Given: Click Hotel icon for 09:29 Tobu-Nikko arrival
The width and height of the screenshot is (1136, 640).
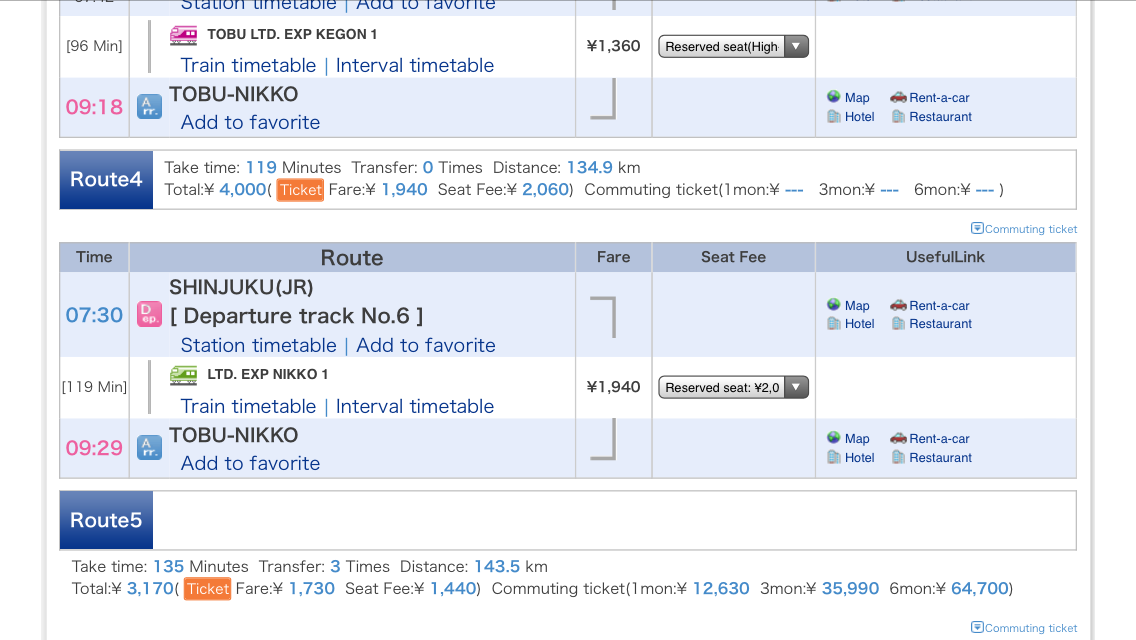Looking at the screenshot, I should (x=834, y=457).
